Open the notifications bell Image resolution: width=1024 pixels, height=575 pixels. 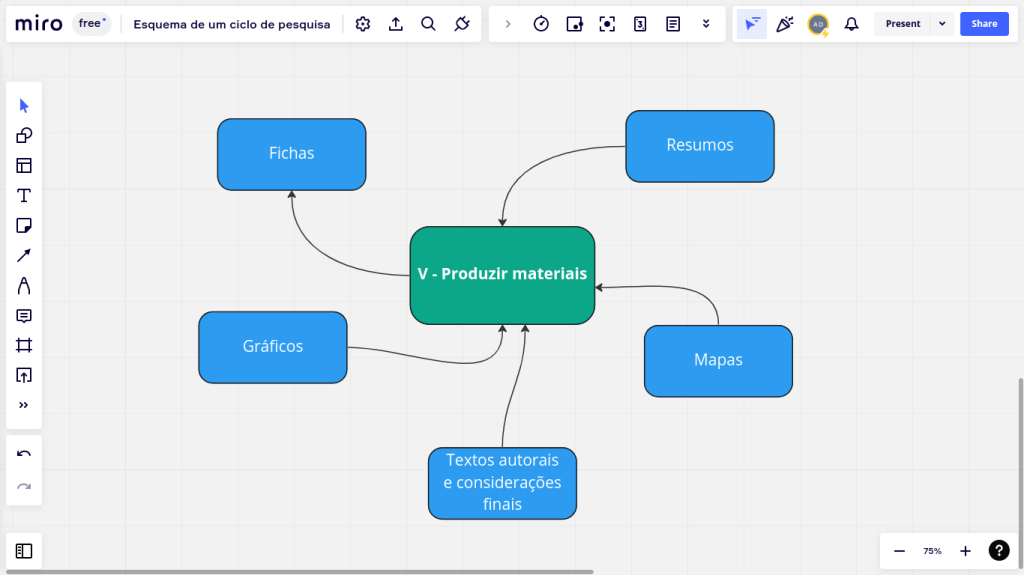(x=851, y=24)
